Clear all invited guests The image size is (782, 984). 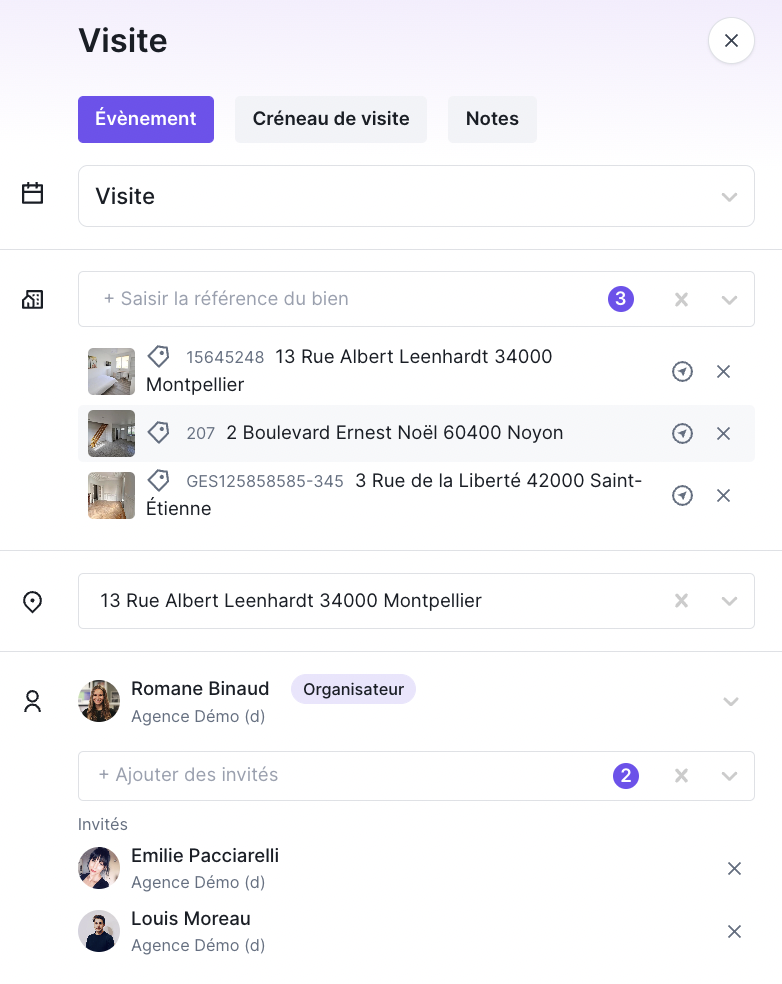[681, 776]
